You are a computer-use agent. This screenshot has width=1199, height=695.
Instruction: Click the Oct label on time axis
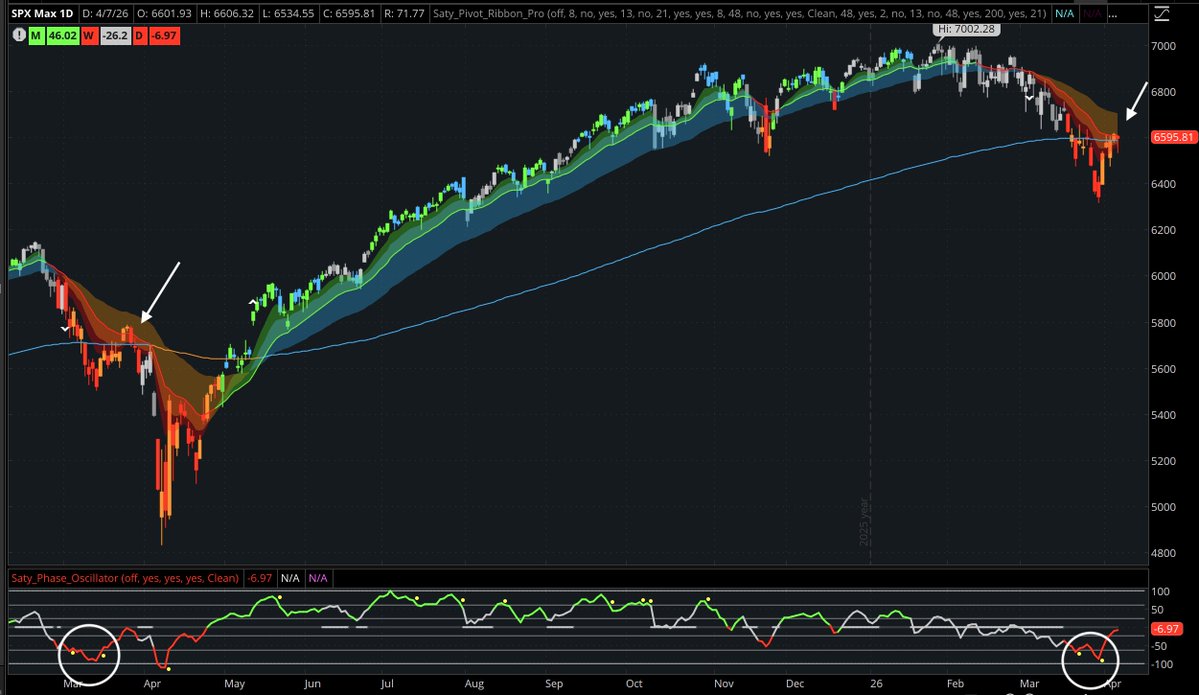[x=634, y=684]
